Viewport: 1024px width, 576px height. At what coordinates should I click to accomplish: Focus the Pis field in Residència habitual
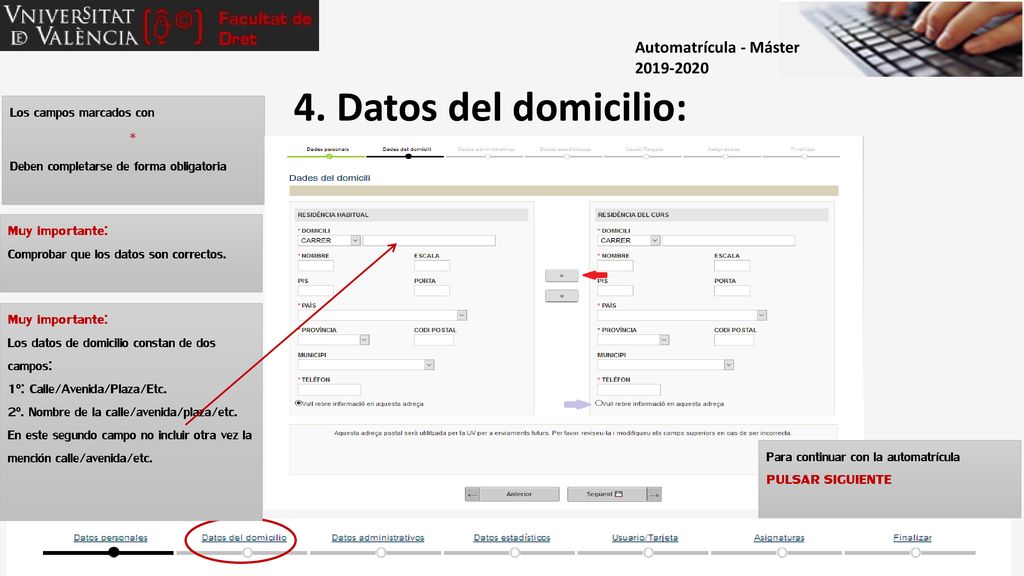coord(315,291)
